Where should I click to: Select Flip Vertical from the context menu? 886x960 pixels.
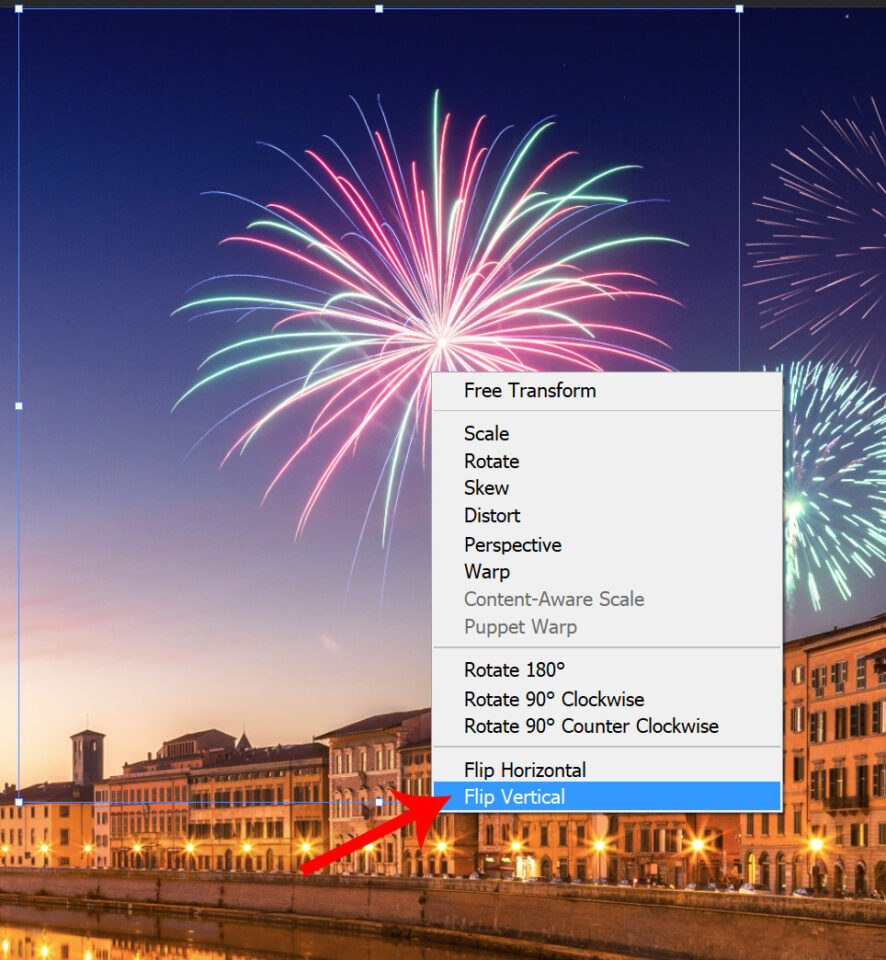(x=514, y=797)
